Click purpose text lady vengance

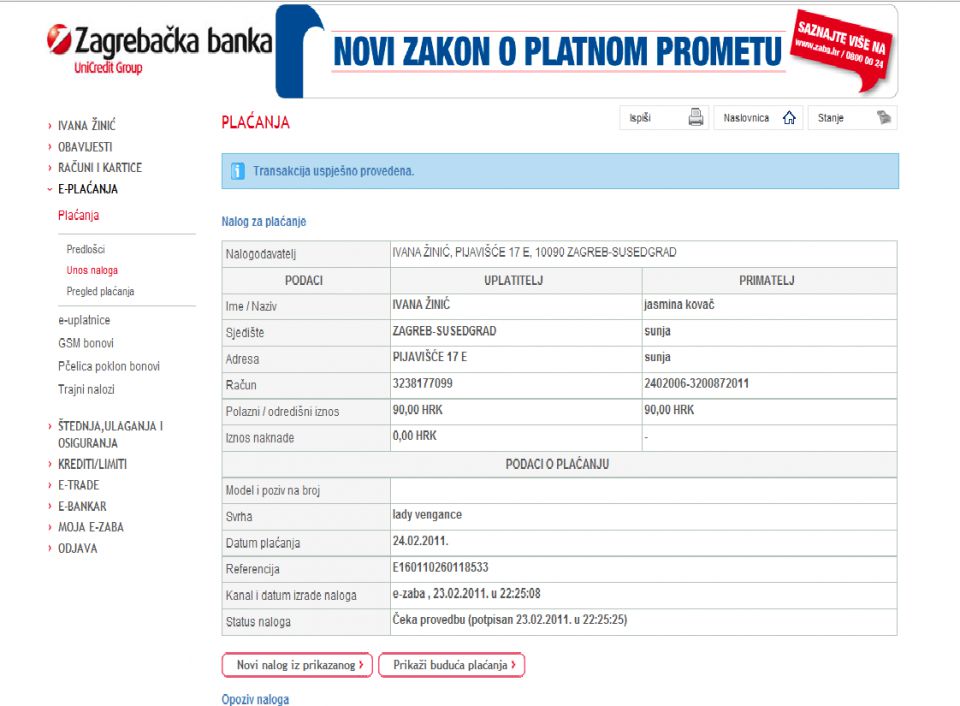(x=427, y=515)
